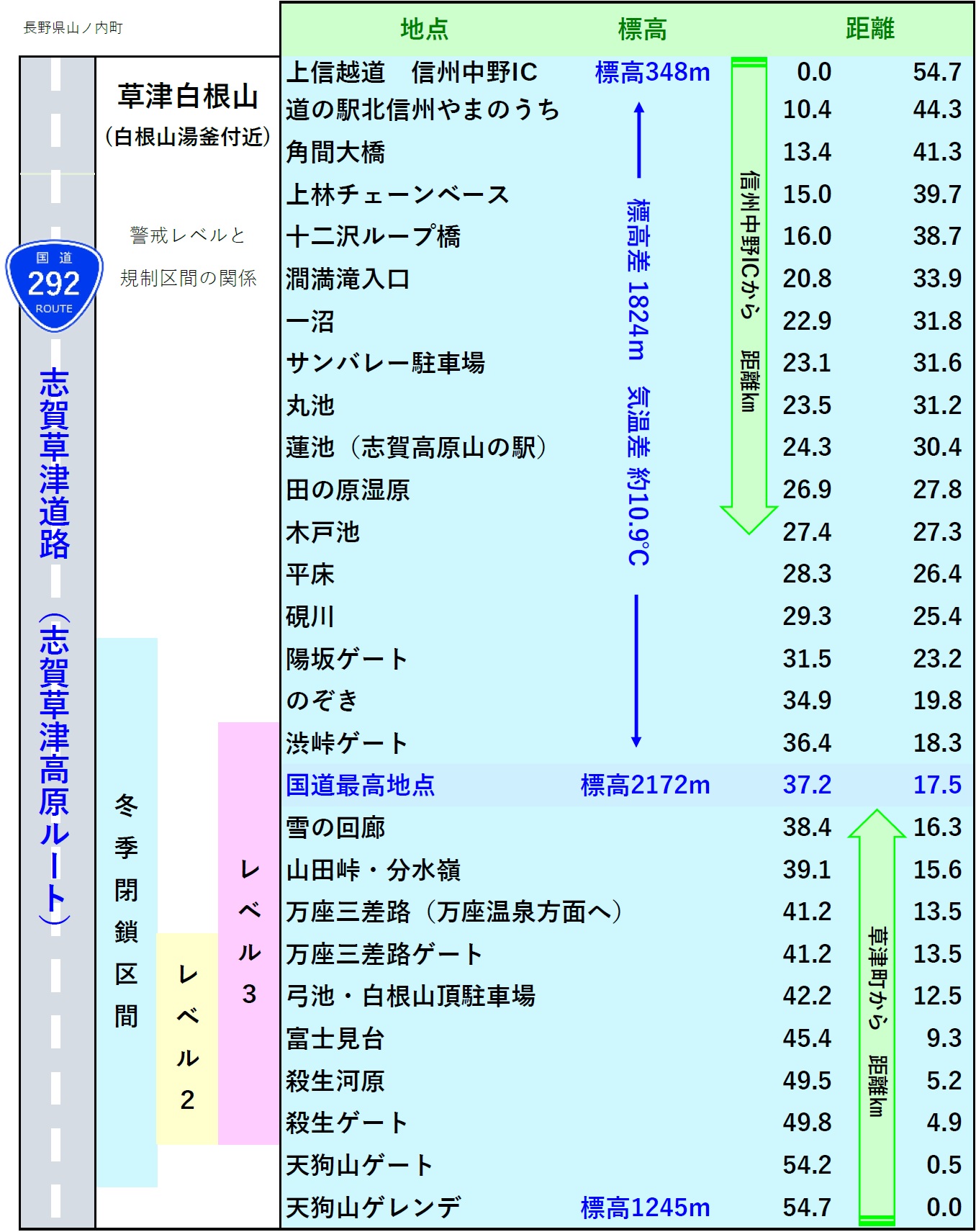Viewport: 976px width, 1232px height.
Task: Click the yellow レベル2 zone bar
Action: click(187, 1038)
